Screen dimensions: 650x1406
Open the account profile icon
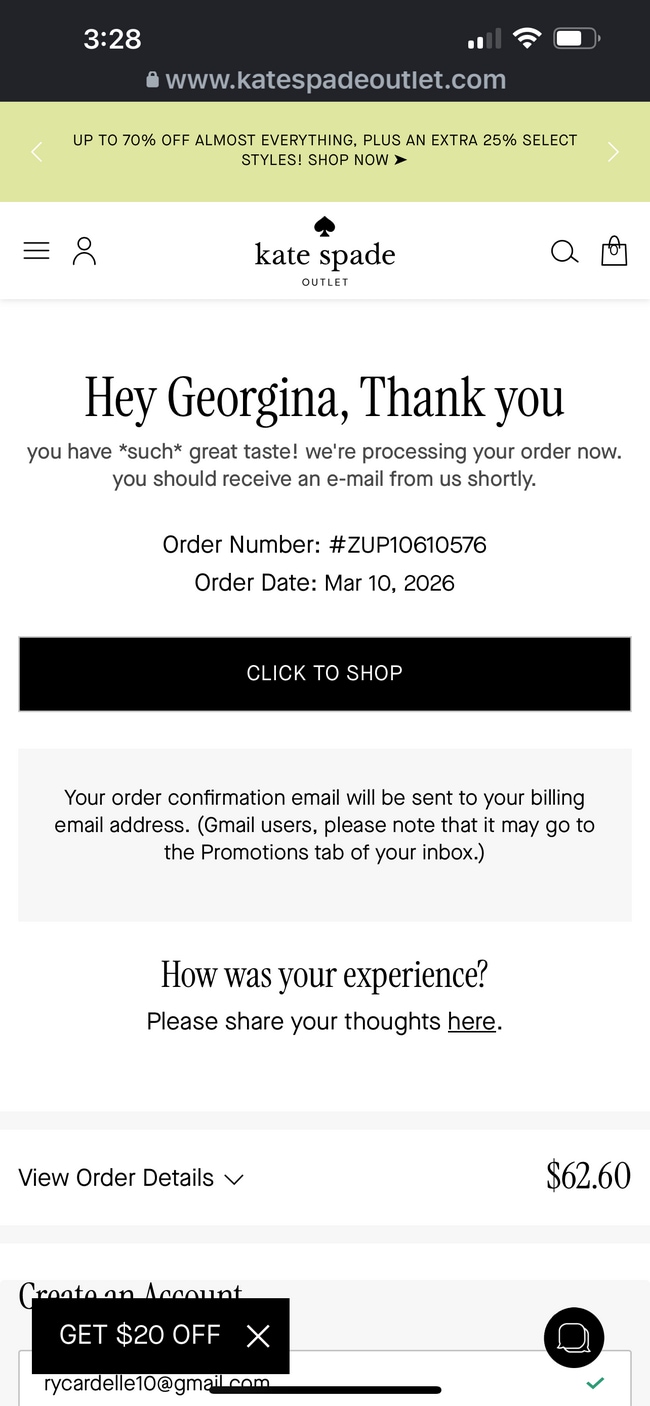[x=85, y=251]
